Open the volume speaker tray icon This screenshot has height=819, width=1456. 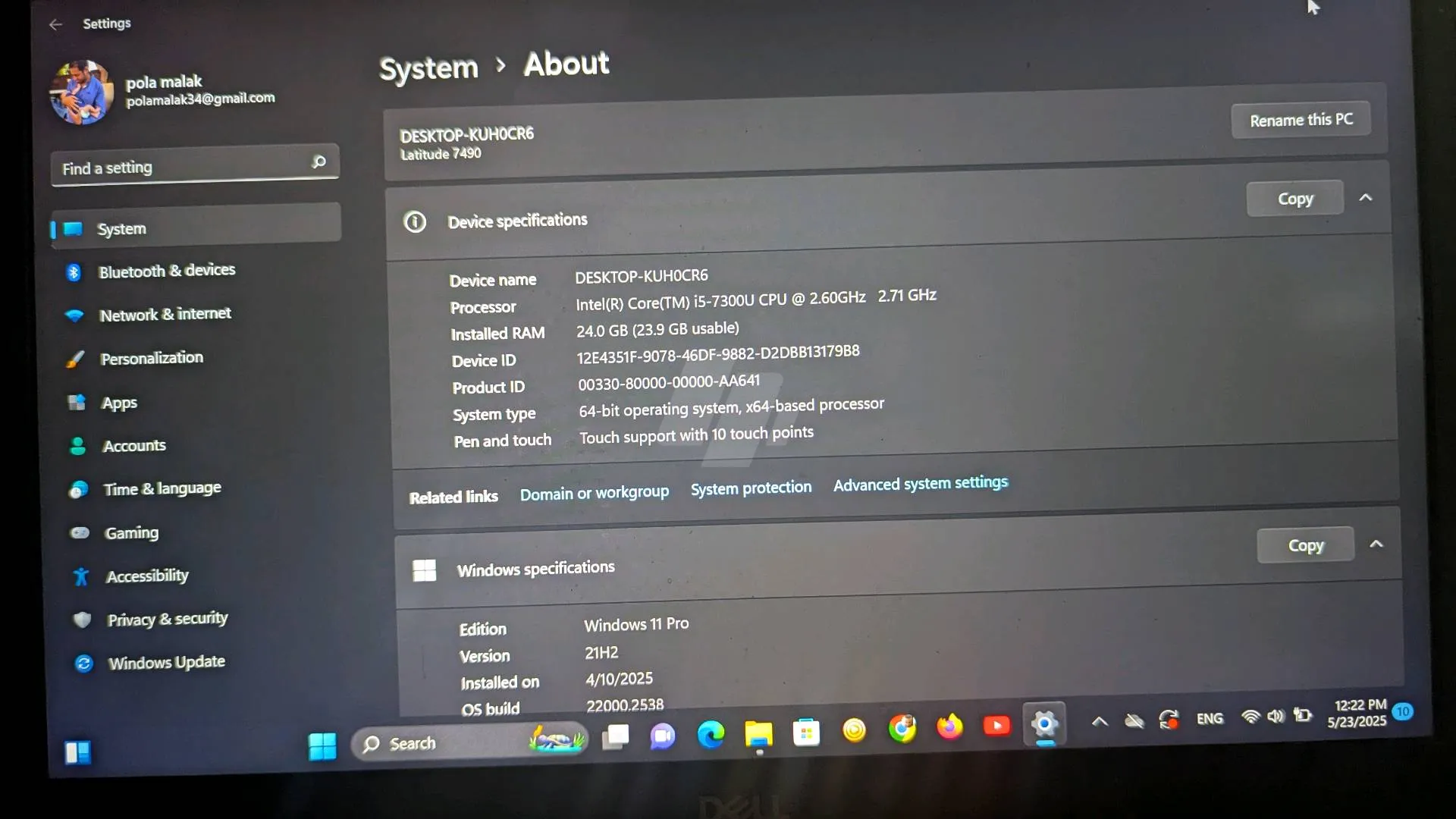click(1276, 716)
